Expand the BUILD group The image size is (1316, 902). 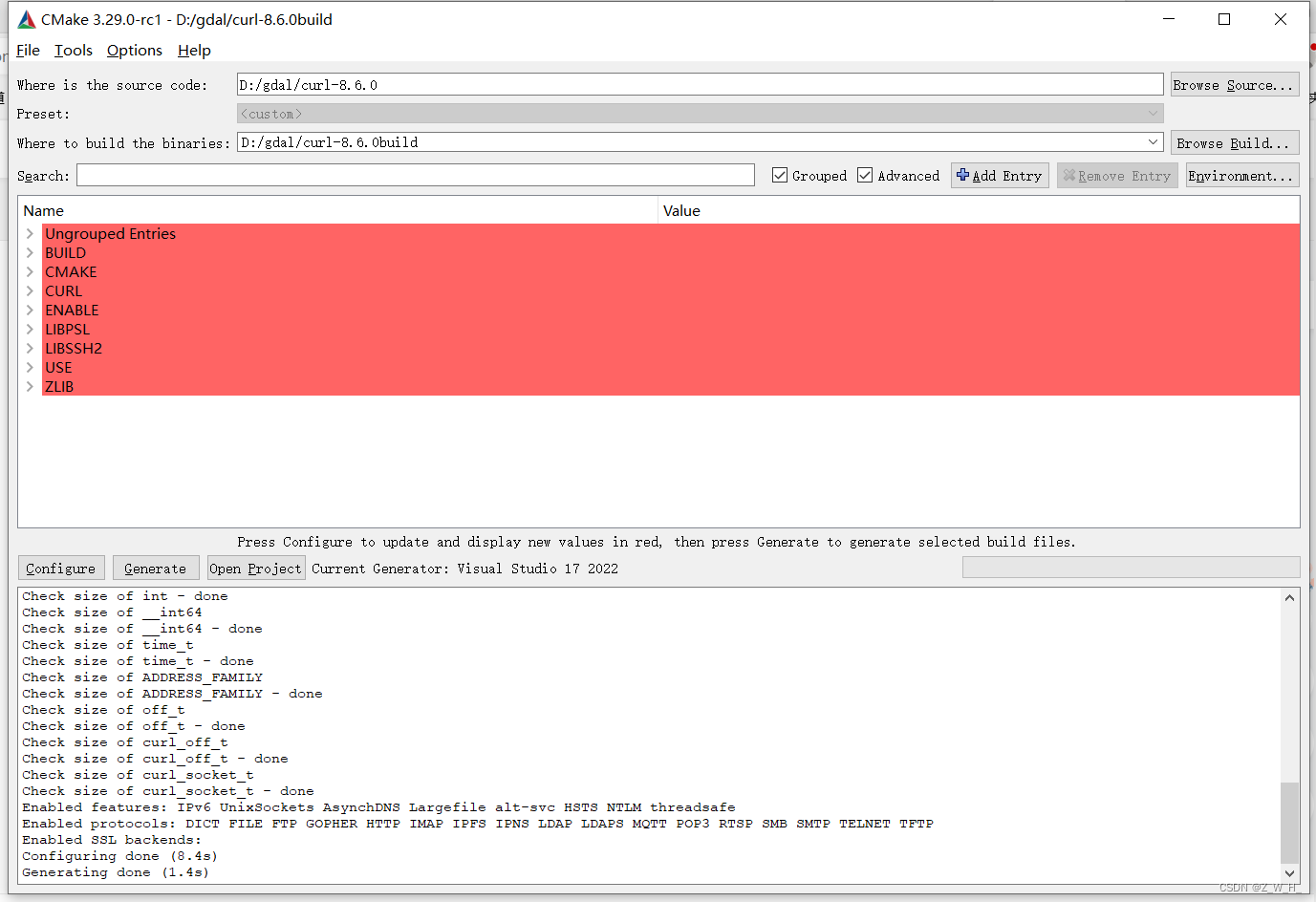coord(30,252)
